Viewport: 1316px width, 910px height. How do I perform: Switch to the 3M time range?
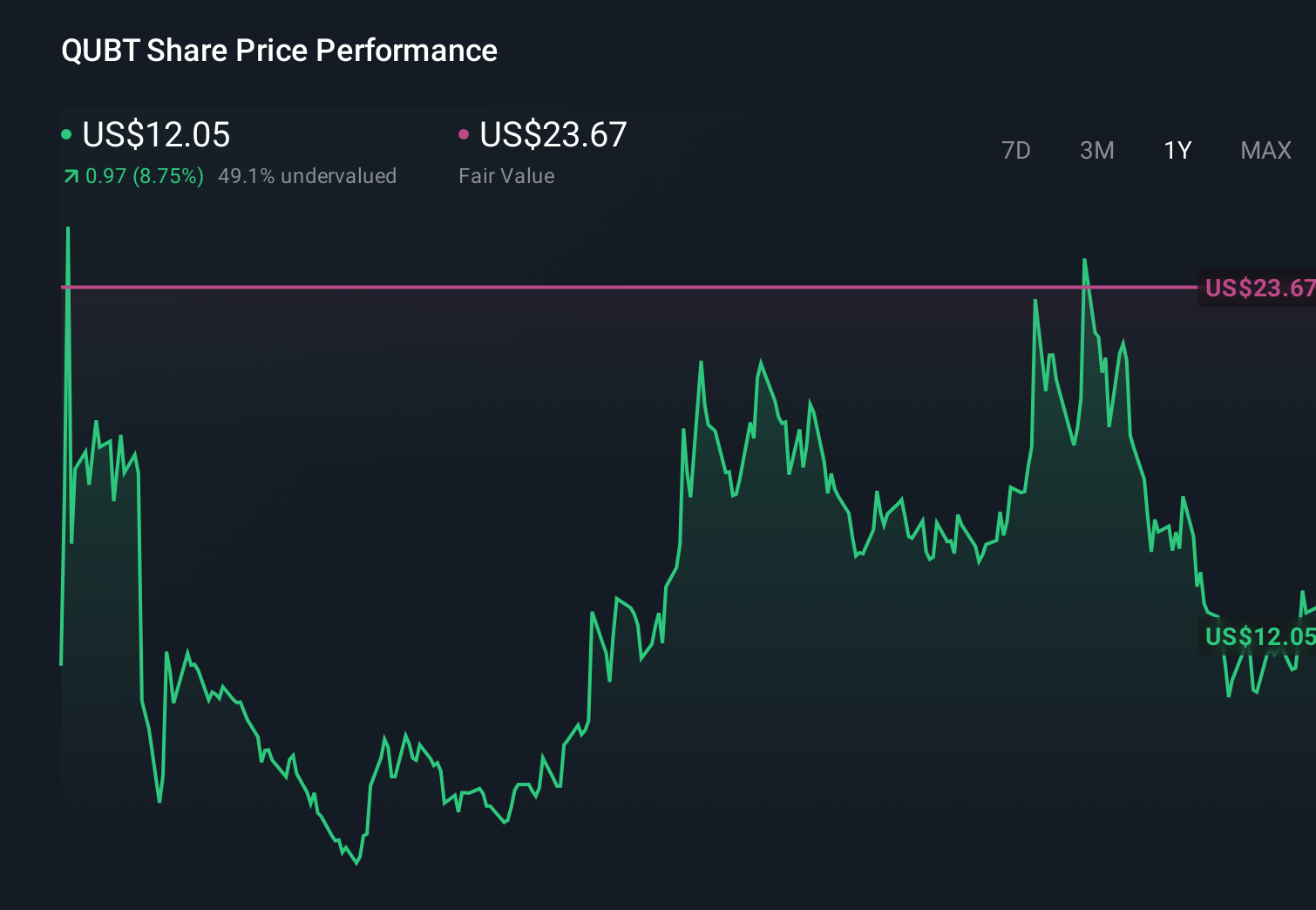(x=1096, y=150)
